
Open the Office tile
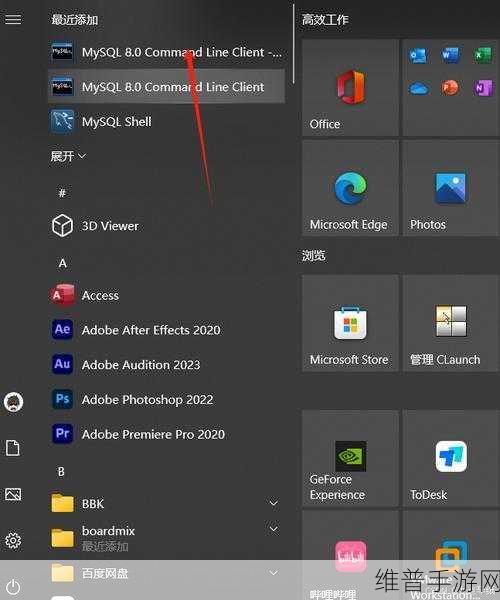pos(350,87)
